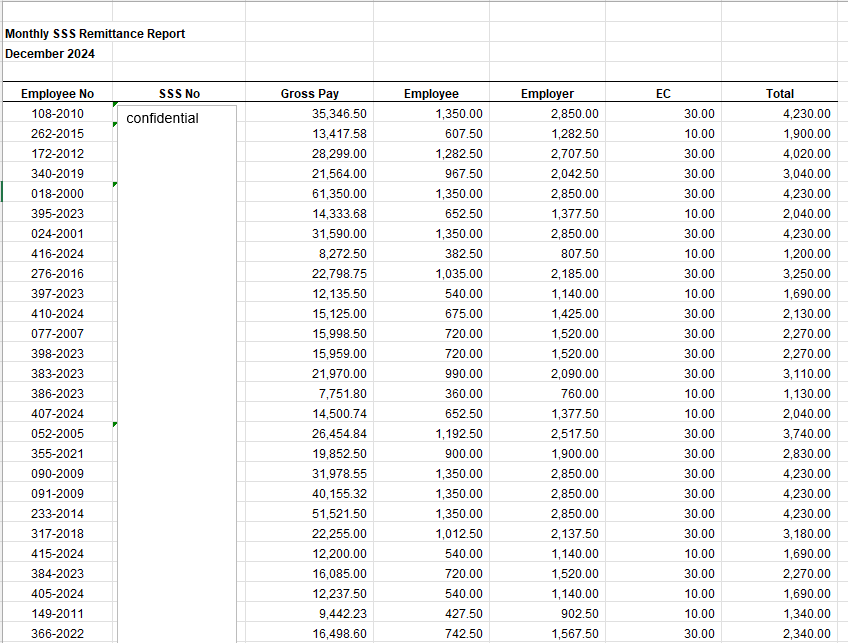Select employee number 366-2022
Screen dimensions: 848x643
57,634
